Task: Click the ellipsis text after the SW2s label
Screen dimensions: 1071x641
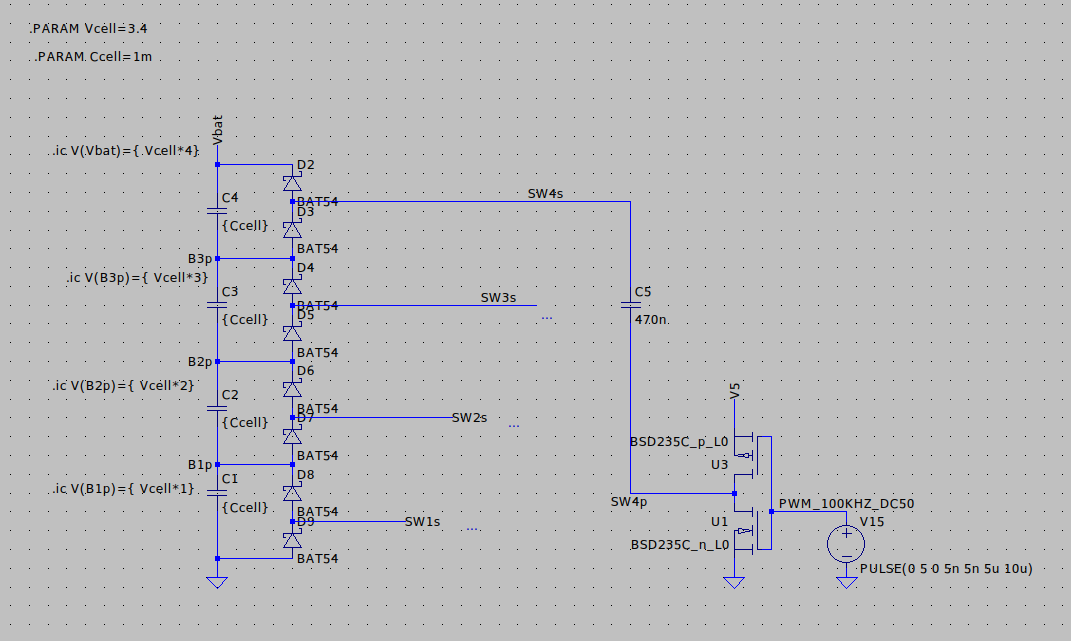Action: [514, 426]
